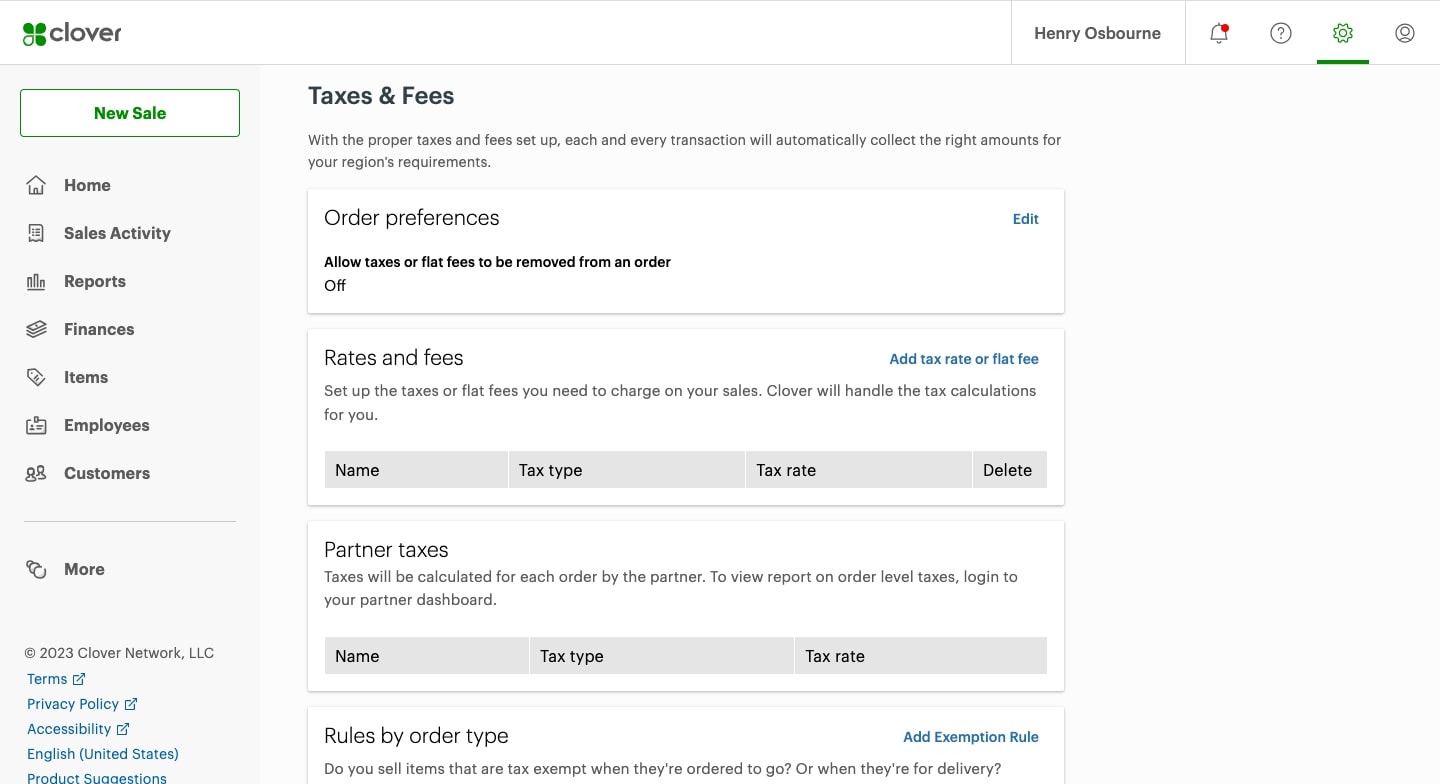Change language English (United States)
Viewport: 1440px width, 784px height.
pyautogui.click(x=103, y=754)
